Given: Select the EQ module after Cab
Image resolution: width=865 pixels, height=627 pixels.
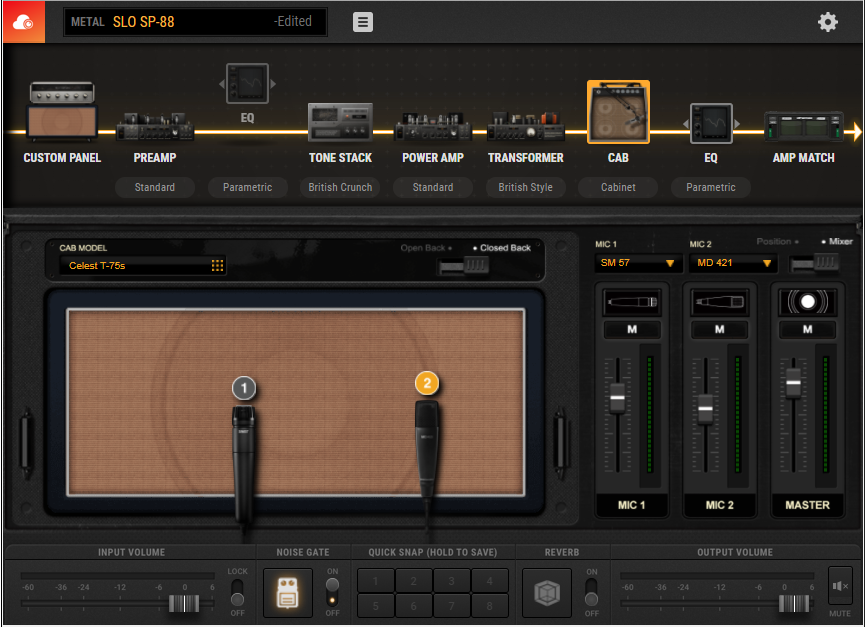Looking at the screenshot, I should coord(711,124).
